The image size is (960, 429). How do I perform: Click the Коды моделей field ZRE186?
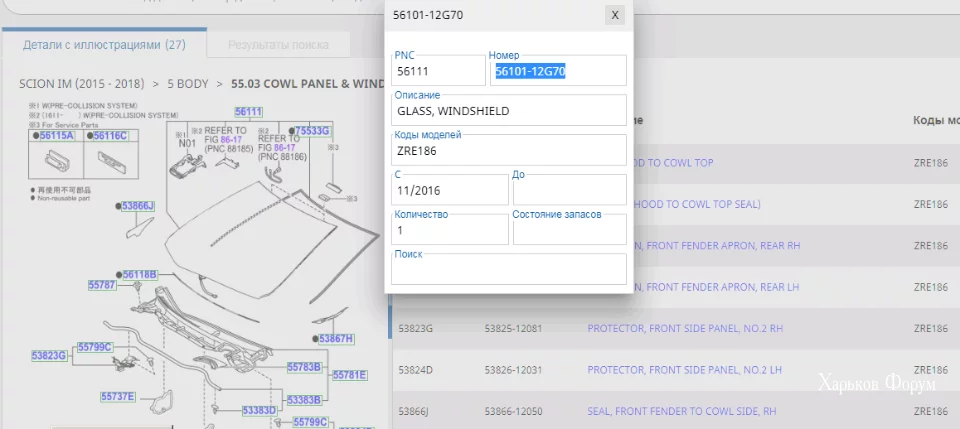509,150
